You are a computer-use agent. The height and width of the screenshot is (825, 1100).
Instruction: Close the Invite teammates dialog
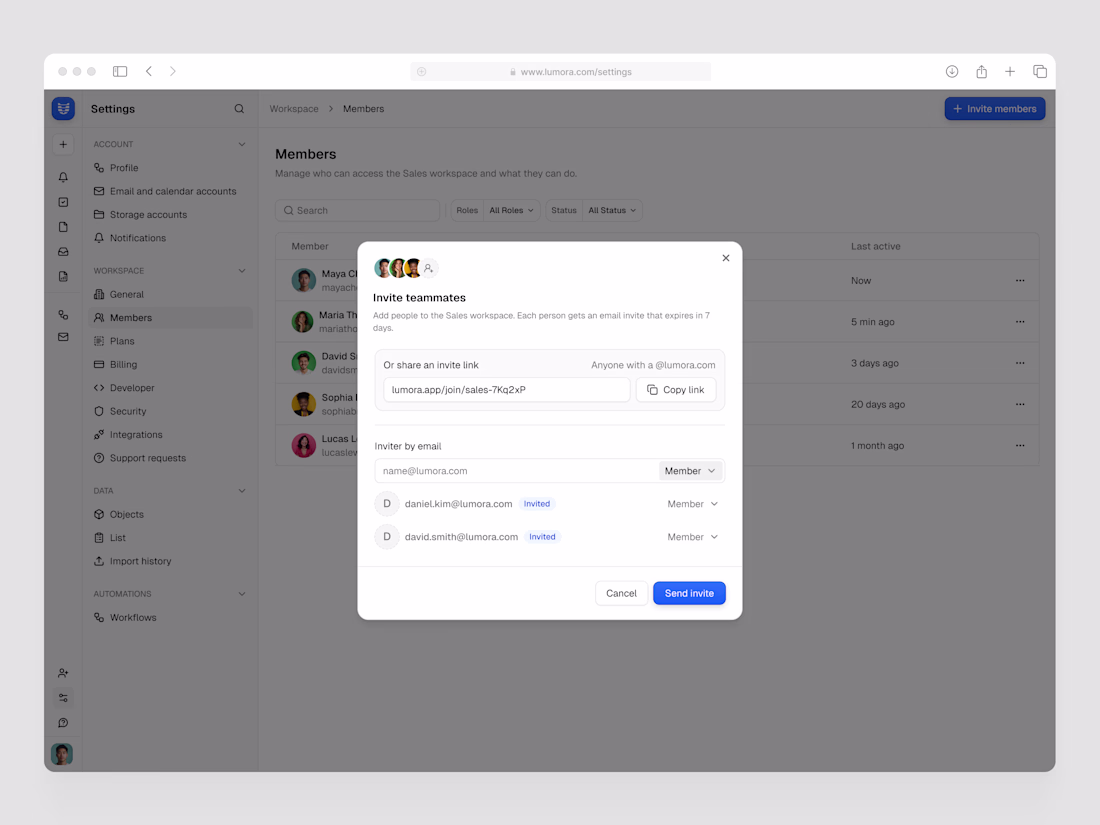(725, 258)
